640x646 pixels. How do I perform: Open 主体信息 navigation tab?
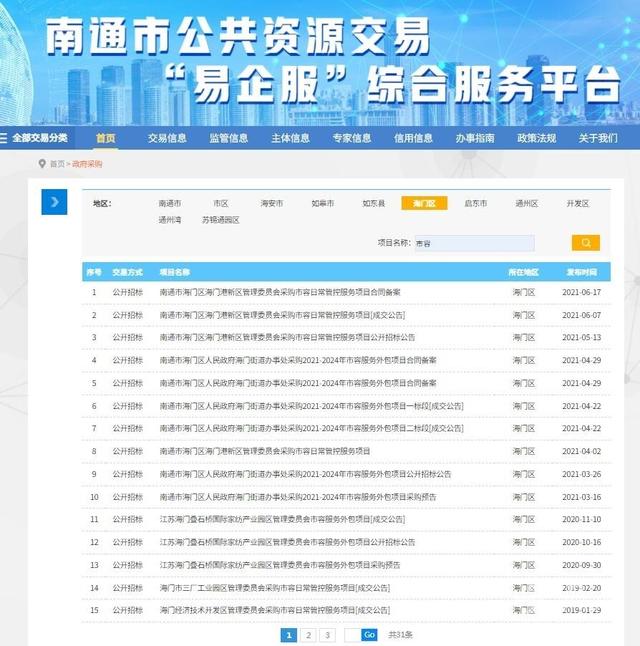pyautogui.click(x=290, y=138)
